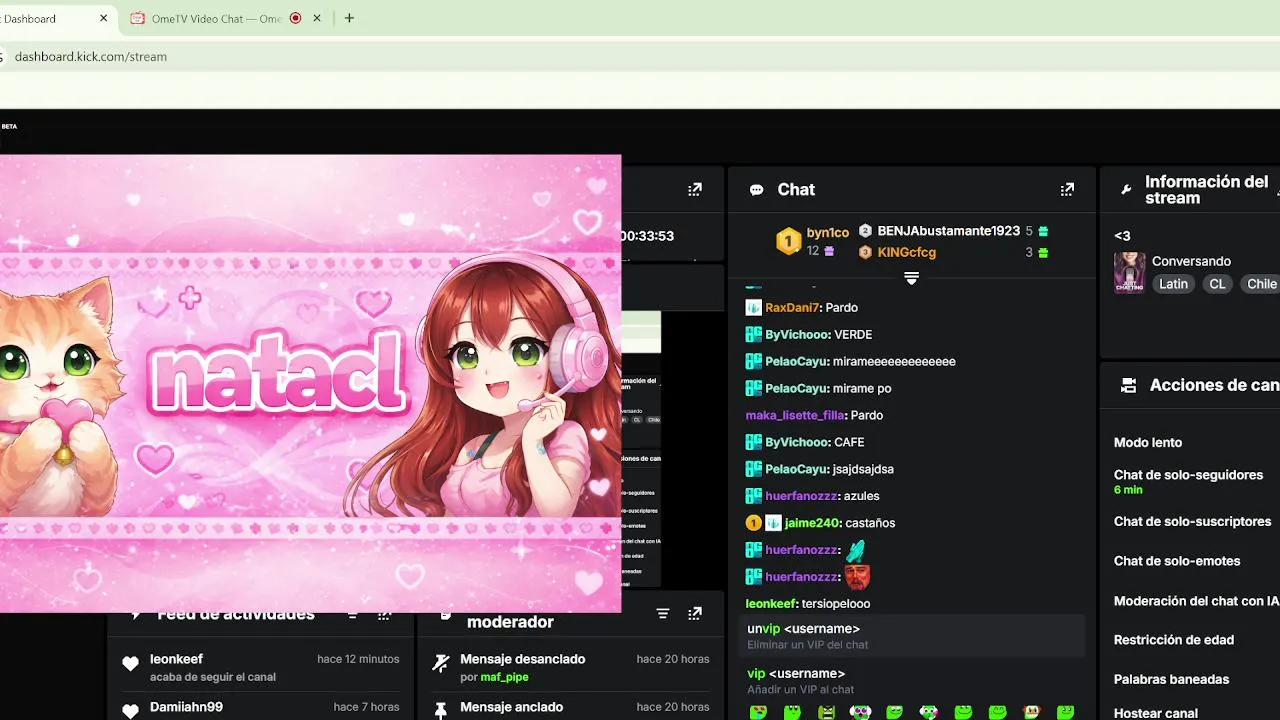Viewport: 1280px width, 720px height.
Task: Click Chat de solo-emotes option
Action: coord(1177,561)
